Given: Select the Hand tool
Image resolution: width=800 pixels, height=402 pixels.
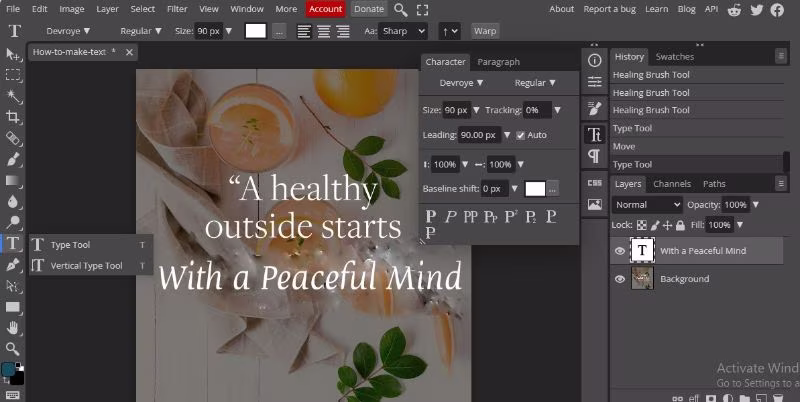Looking at the screenshot, I should coord(13,328).
